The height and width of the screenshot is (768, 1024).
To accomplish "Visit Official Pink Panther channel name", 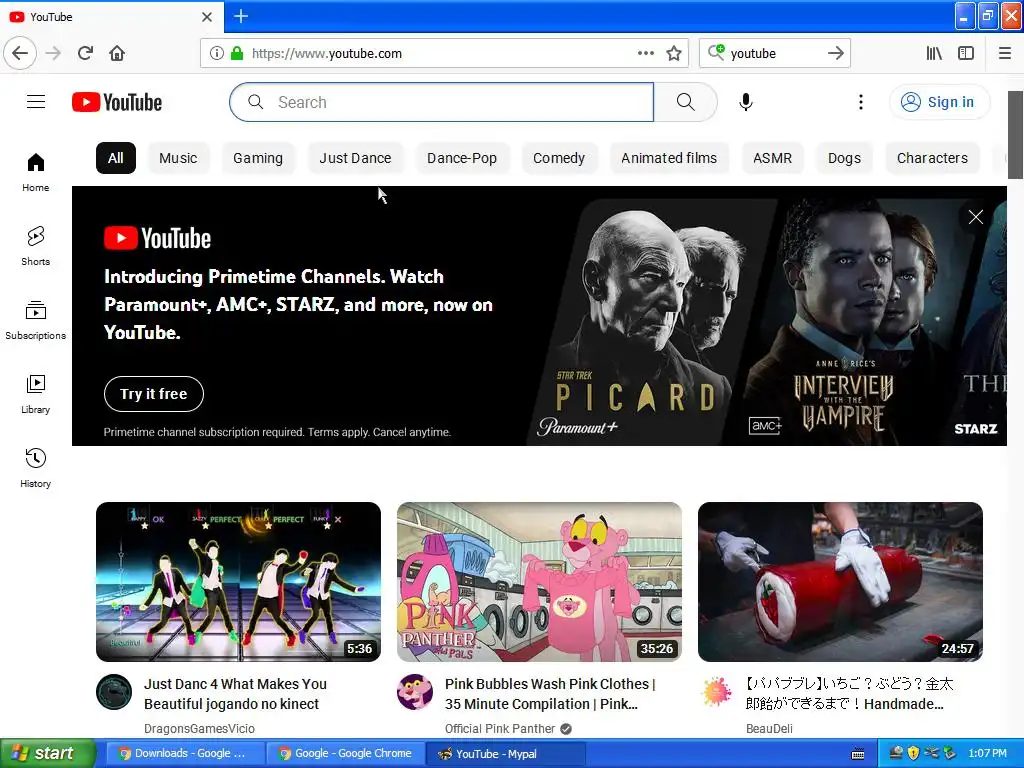I will click(x=500, y=728).
